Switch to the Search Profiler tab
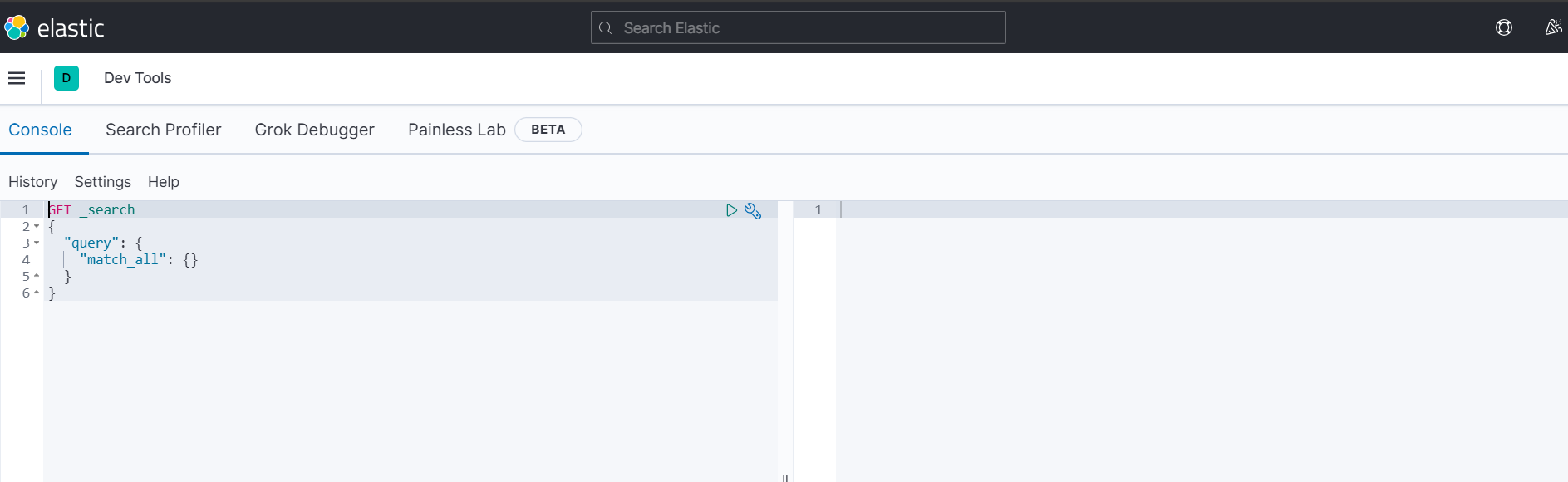This screenshot has width=1568, height=482. click(164, 130)
